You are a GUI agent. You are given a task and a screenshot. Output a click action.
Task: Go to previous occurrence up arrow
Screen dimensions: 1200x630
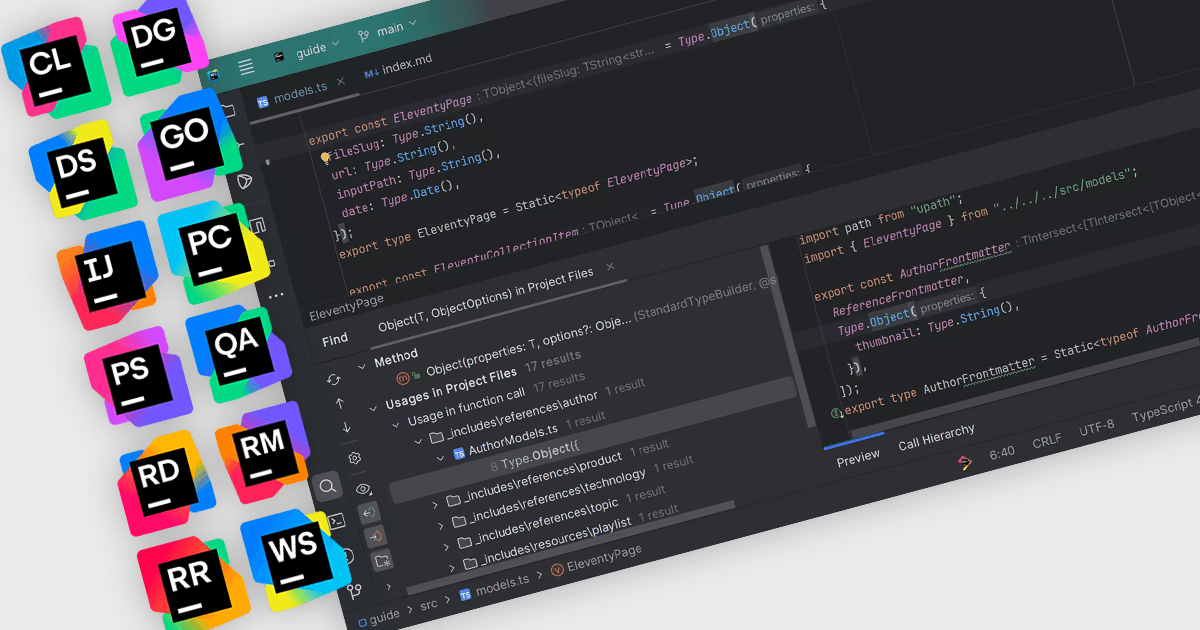click(340, 403)
